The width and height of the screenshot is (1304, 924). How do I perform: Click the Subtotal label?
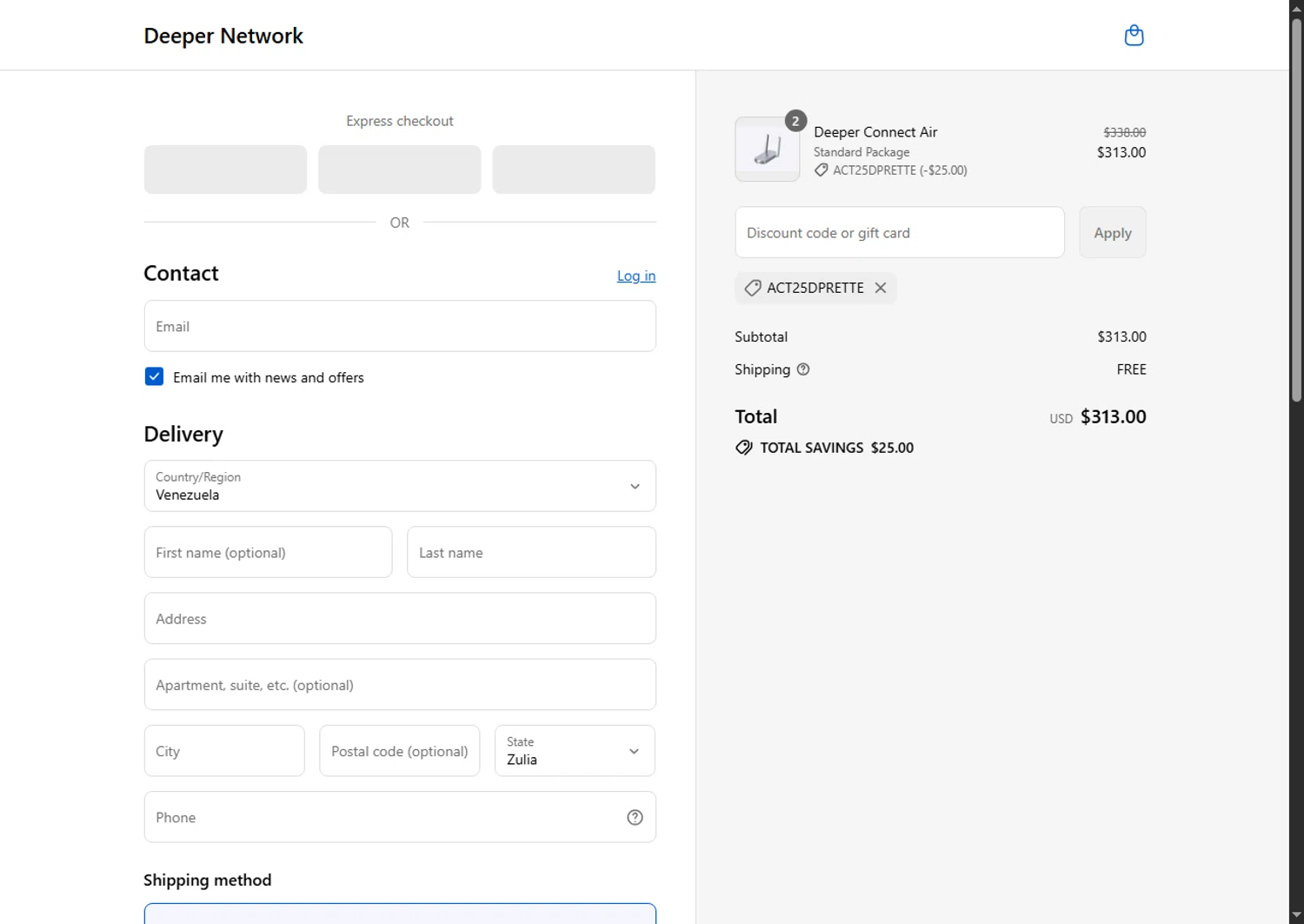click(761, 336)
